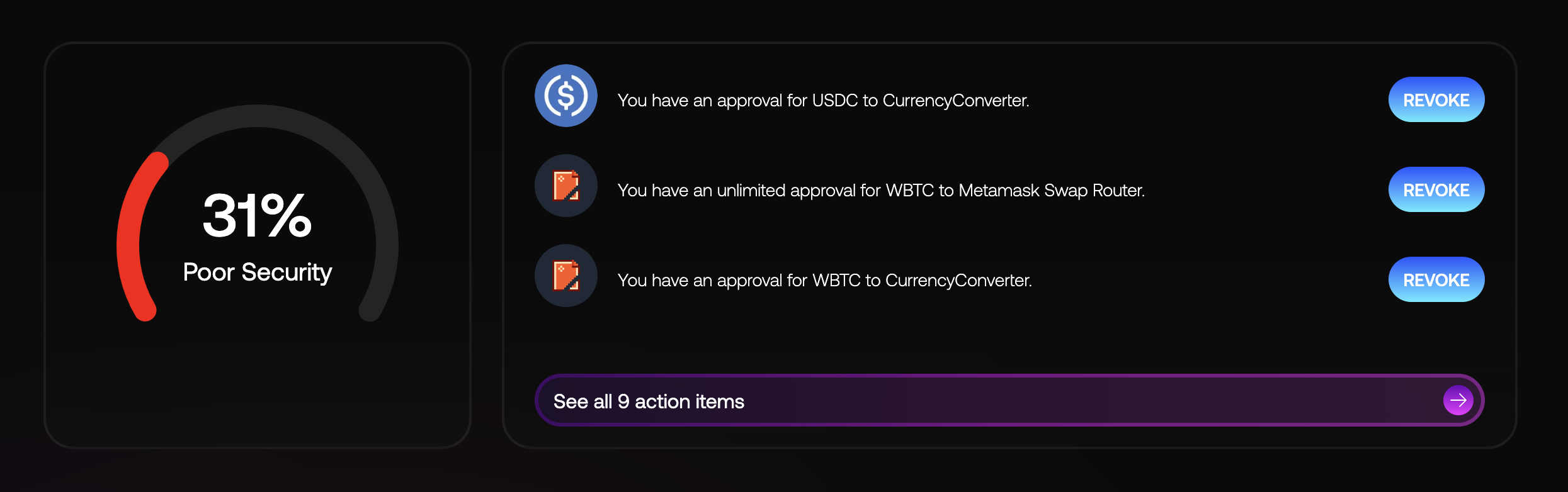Click the empty area below the security gauge

[257, 384]
